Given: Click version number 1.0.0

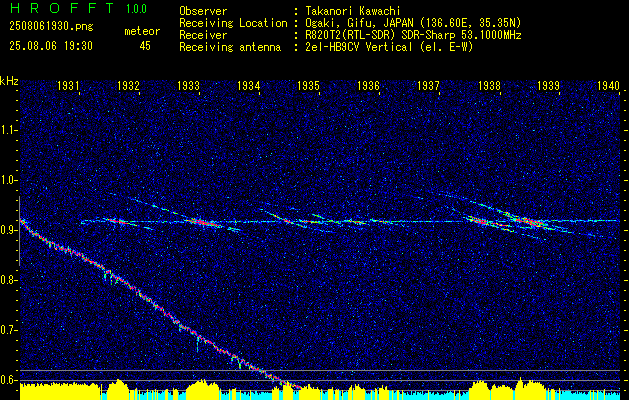Looking at the screenshot, I should [x=136, y=9].
